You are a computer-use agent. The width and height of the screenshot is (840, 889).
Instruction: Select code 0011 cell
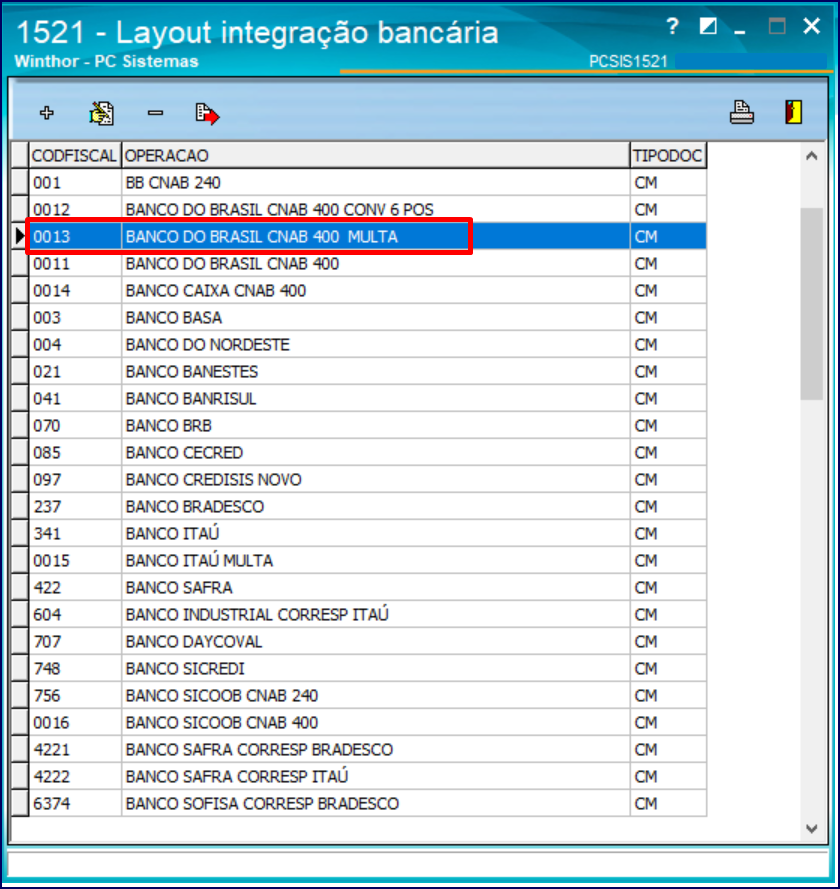[x=75, y=264]
